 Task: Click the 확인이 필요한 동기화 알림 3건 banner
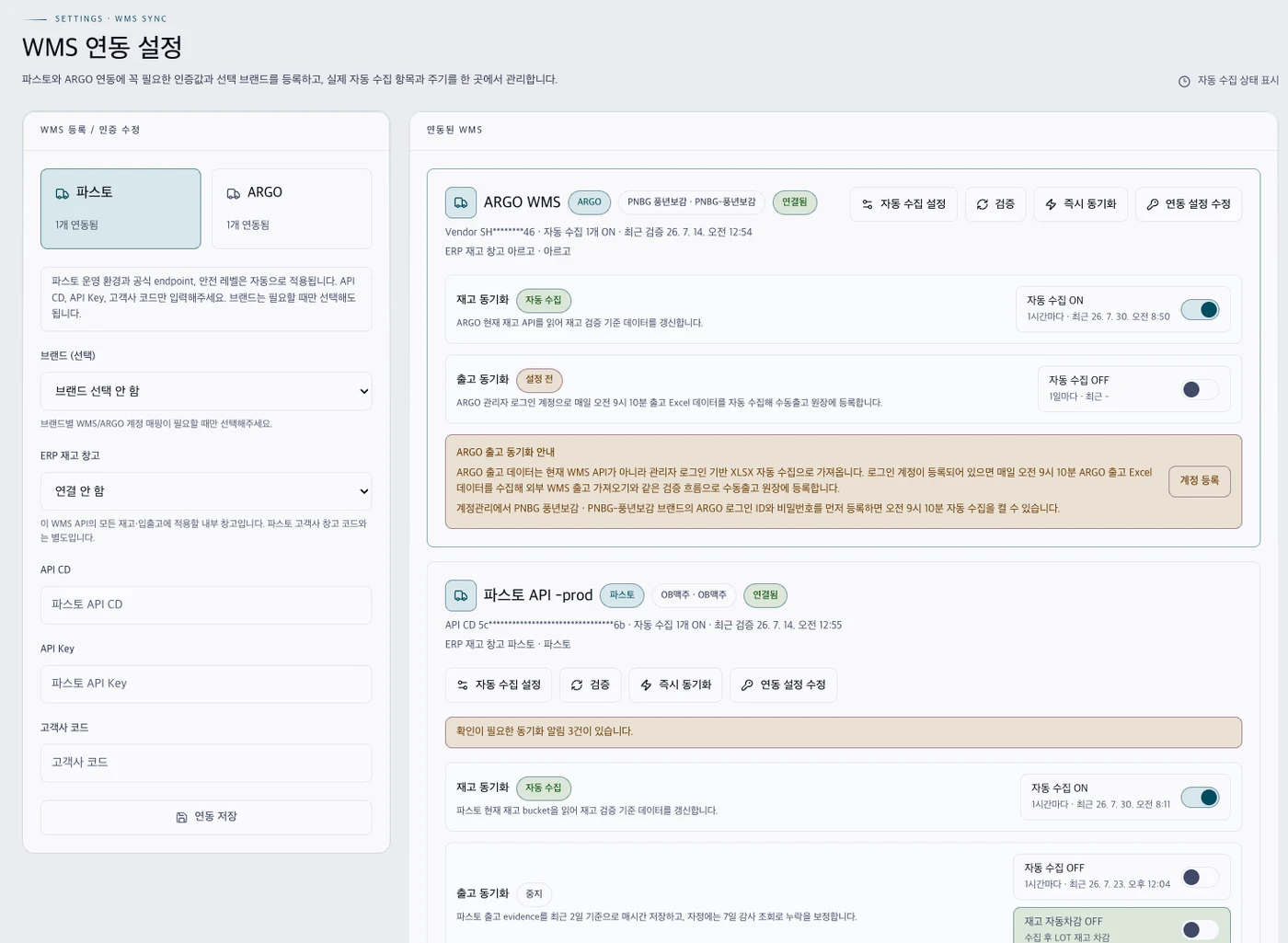(844, 732)
